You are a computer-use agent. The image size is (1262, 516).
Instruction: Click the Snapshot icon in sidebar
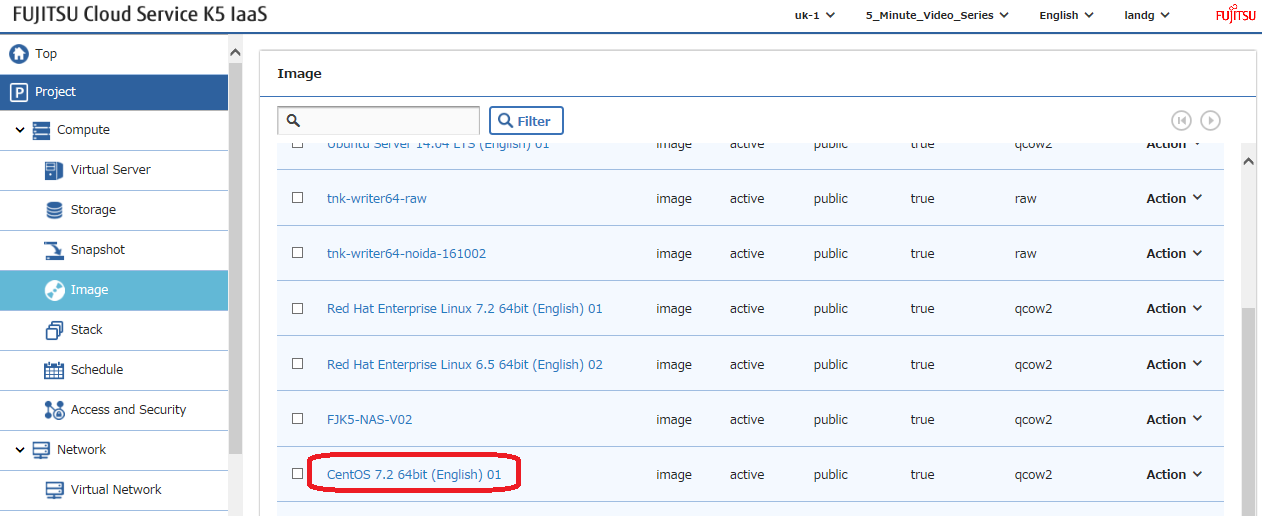(54, 250)
